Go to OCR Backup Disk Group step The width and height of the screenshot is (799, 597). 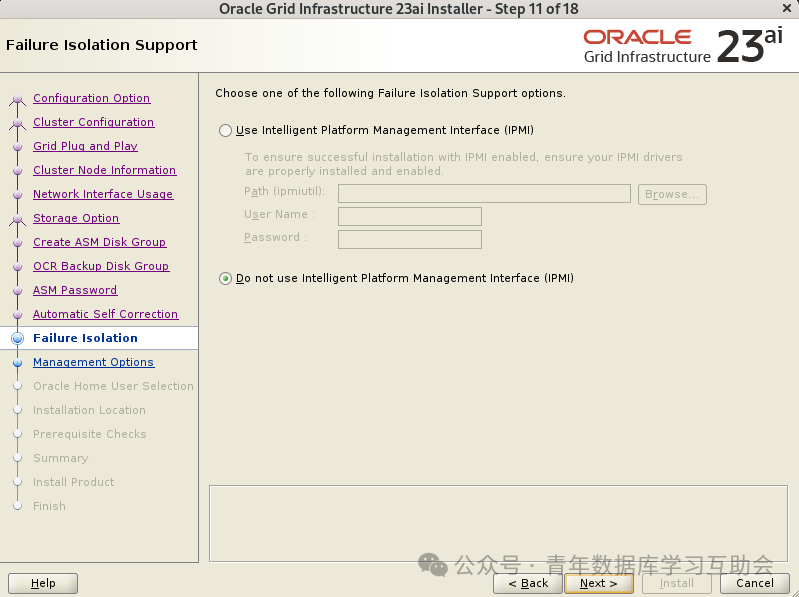point(101,265)
